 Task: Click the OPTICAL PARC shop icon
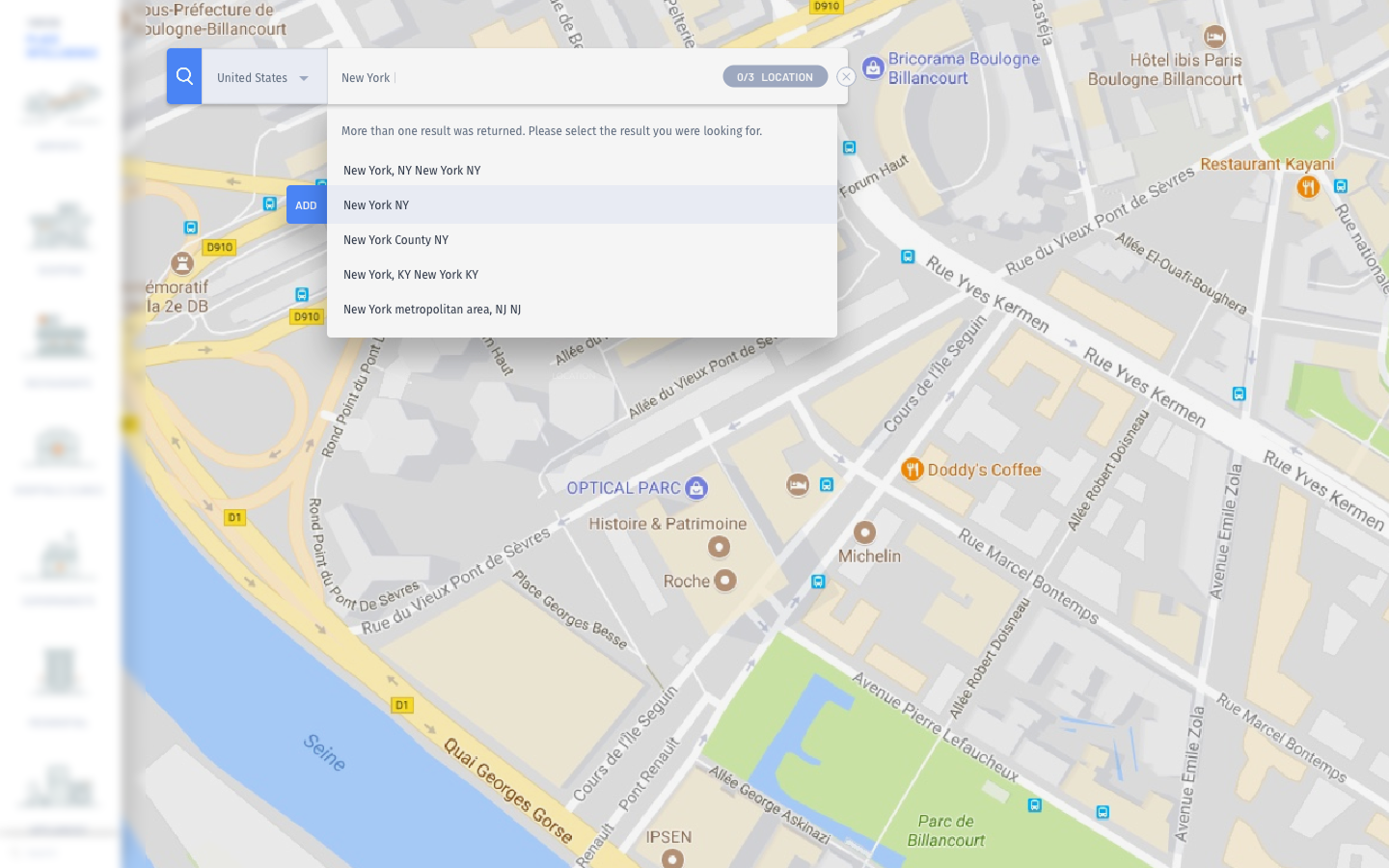coord(696,488)
